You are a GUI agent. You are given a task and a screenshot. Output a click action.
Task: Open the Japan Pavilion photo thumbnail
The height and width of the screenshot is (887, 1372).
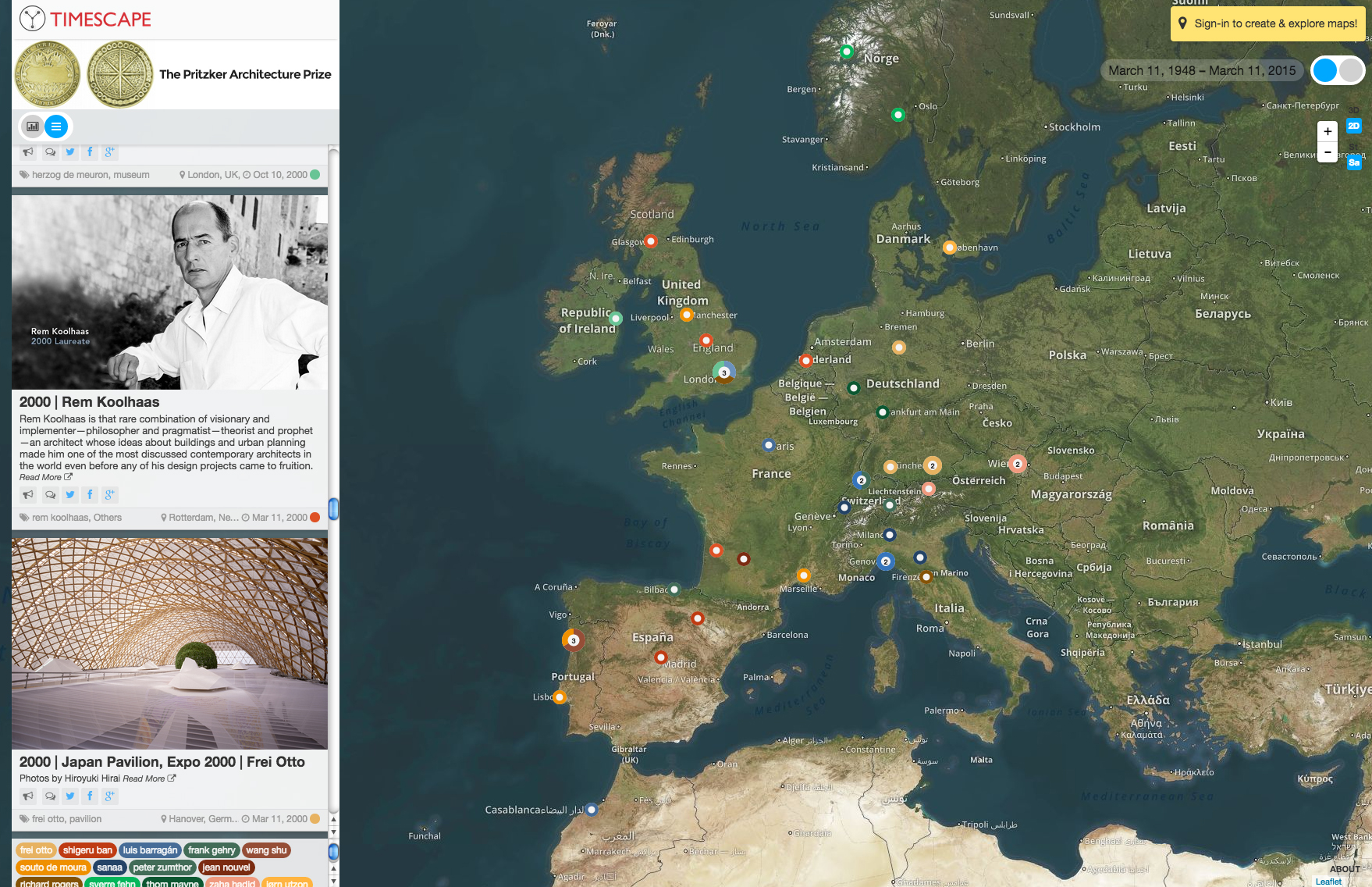pos(169,643)
